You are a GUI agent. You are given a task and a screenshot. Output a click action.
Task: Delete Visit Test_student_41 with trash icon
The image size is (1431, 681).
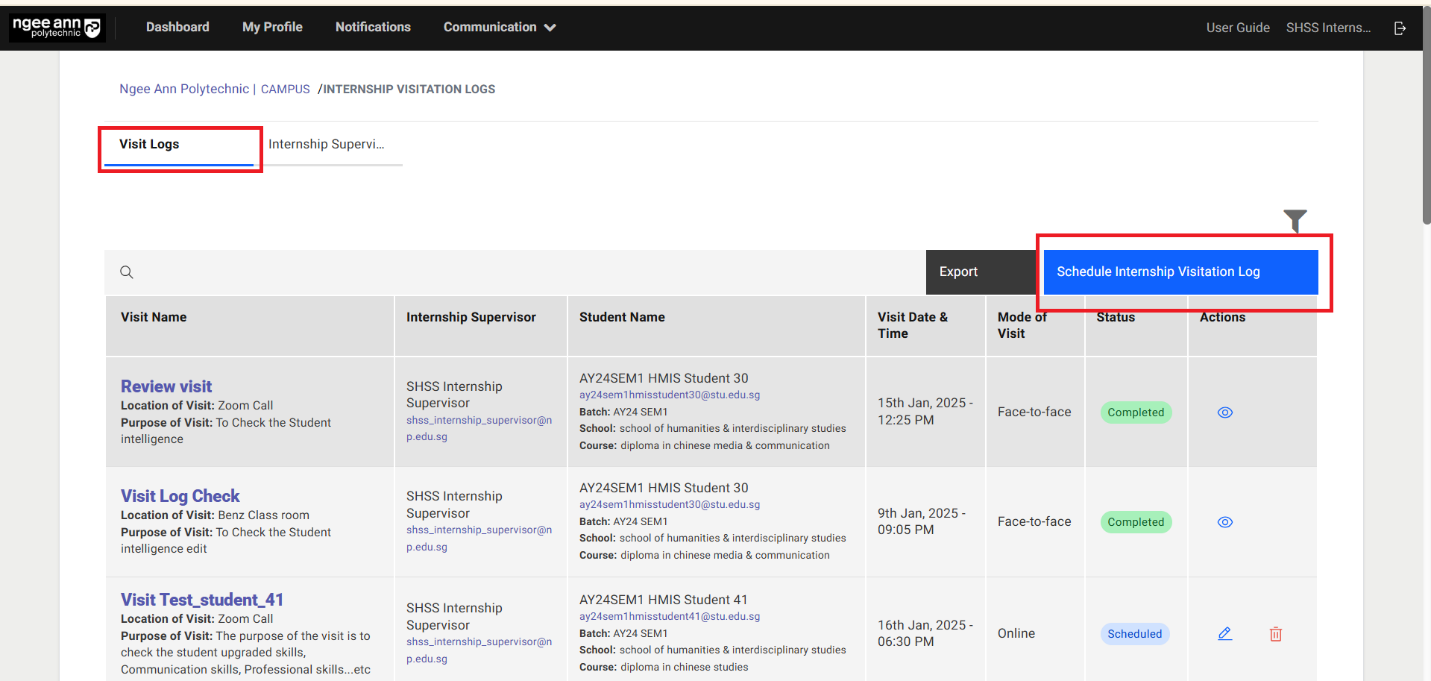[x=1276, y=634]
